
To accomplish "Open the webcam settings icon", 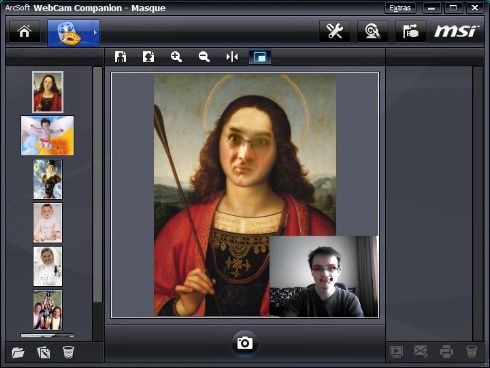I will [372, 31].
